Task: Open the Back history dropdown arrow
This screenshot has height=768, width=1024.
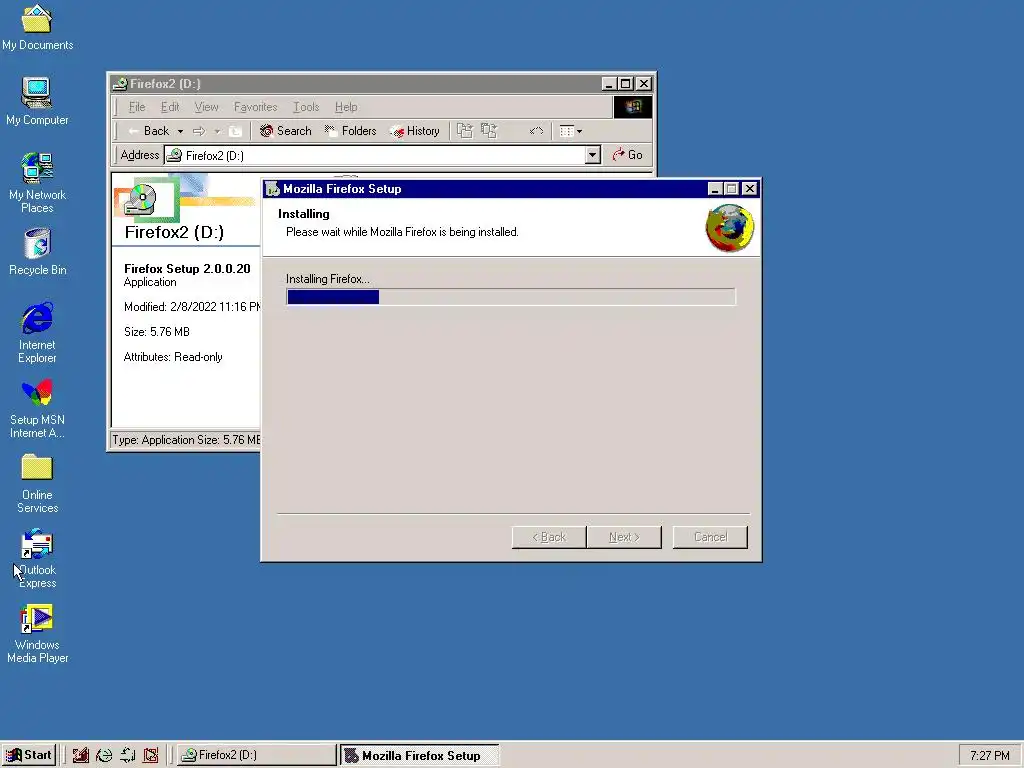Action: tap(180, 131)
